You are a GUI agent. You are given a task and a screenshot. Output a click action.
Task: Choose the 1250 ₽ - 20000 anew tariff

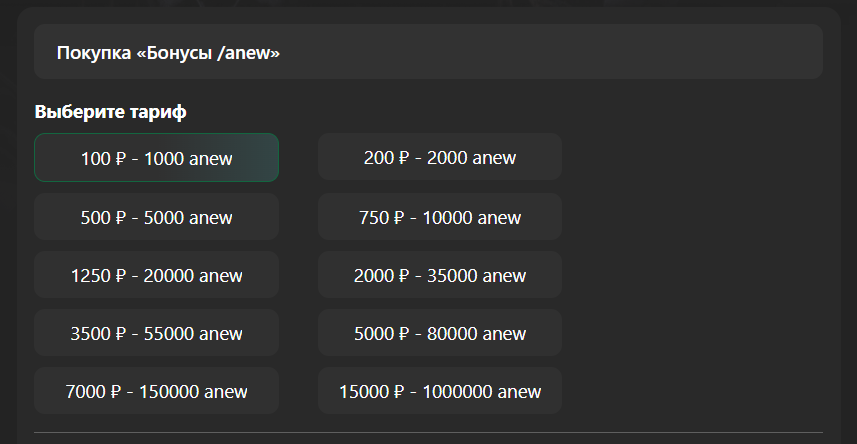click(156, 274)
